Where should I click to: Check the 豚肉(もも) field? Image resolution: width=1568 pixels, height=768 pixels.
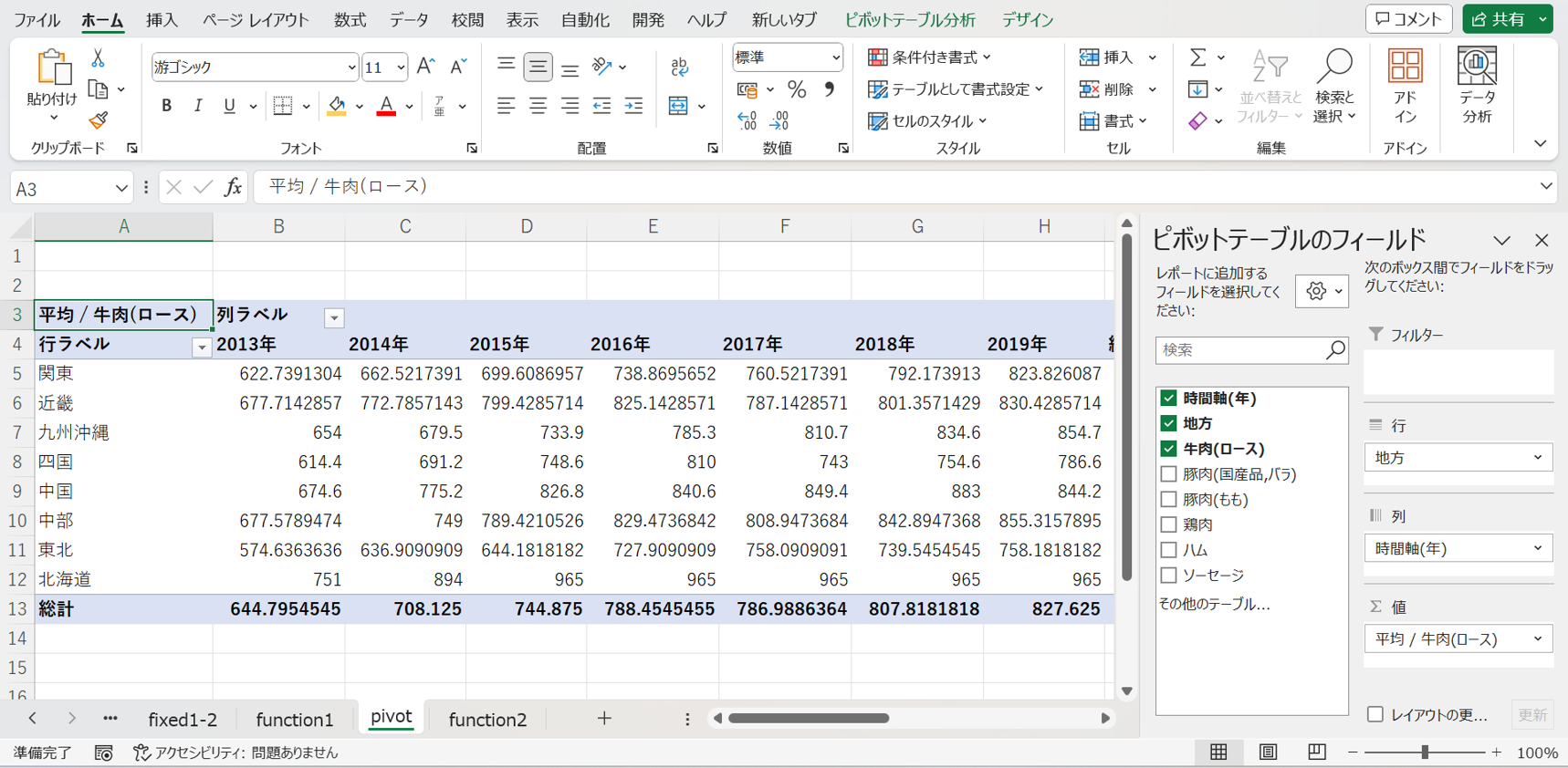pos(1168,500)
